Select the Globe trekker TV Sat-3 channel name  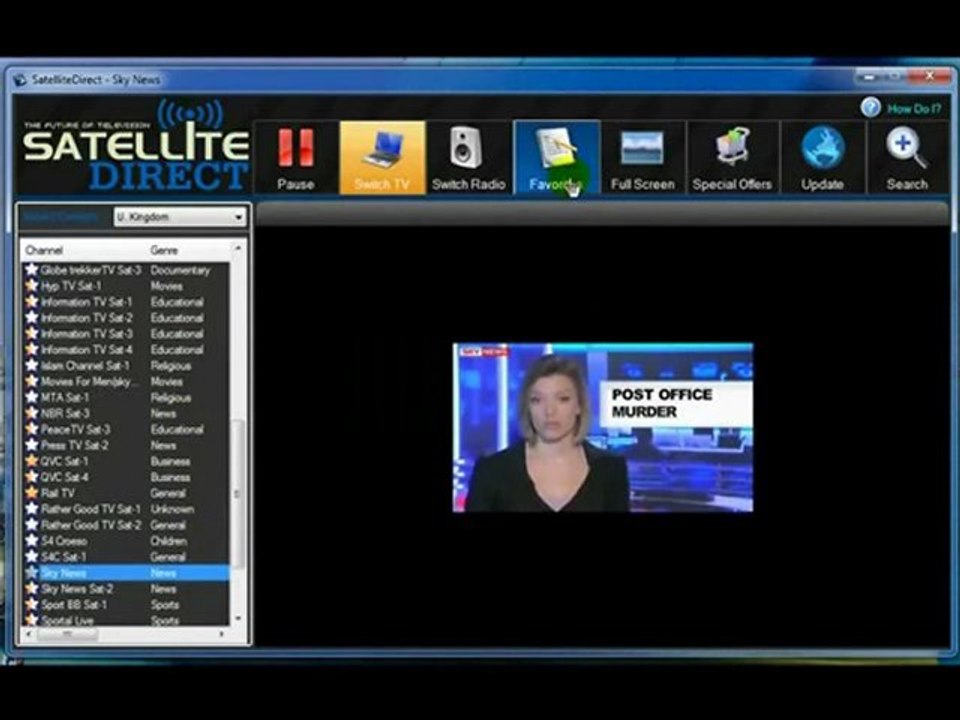[91, 270]
